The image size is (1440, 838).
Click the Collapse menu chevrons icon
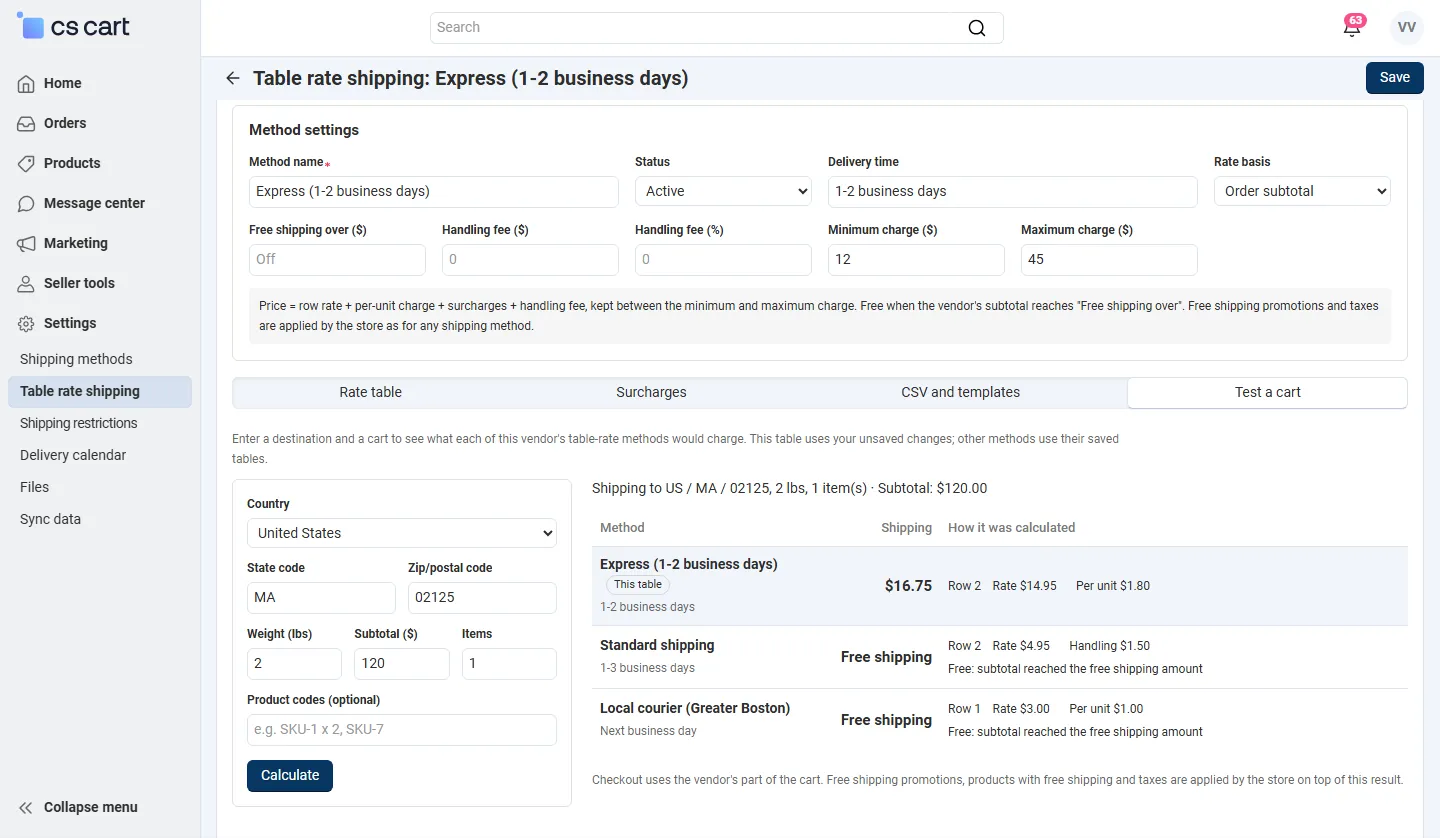[x=27, y=807]
